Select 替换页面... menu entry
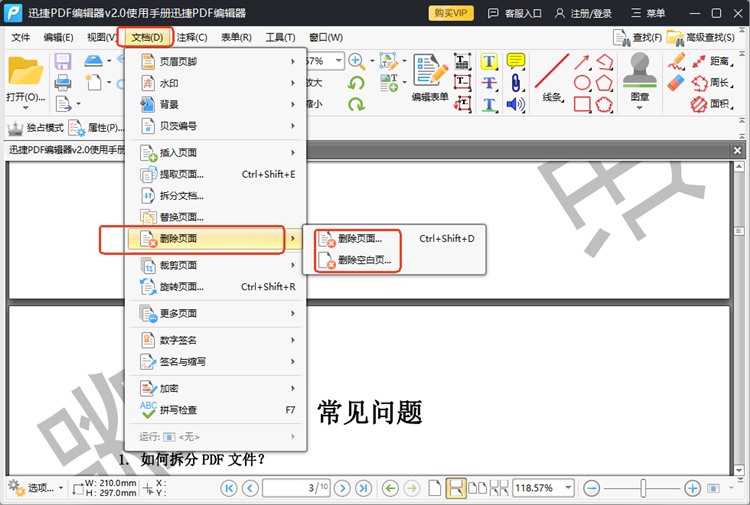The width and height of the screenshot is (750, 505). pos(215,217)
